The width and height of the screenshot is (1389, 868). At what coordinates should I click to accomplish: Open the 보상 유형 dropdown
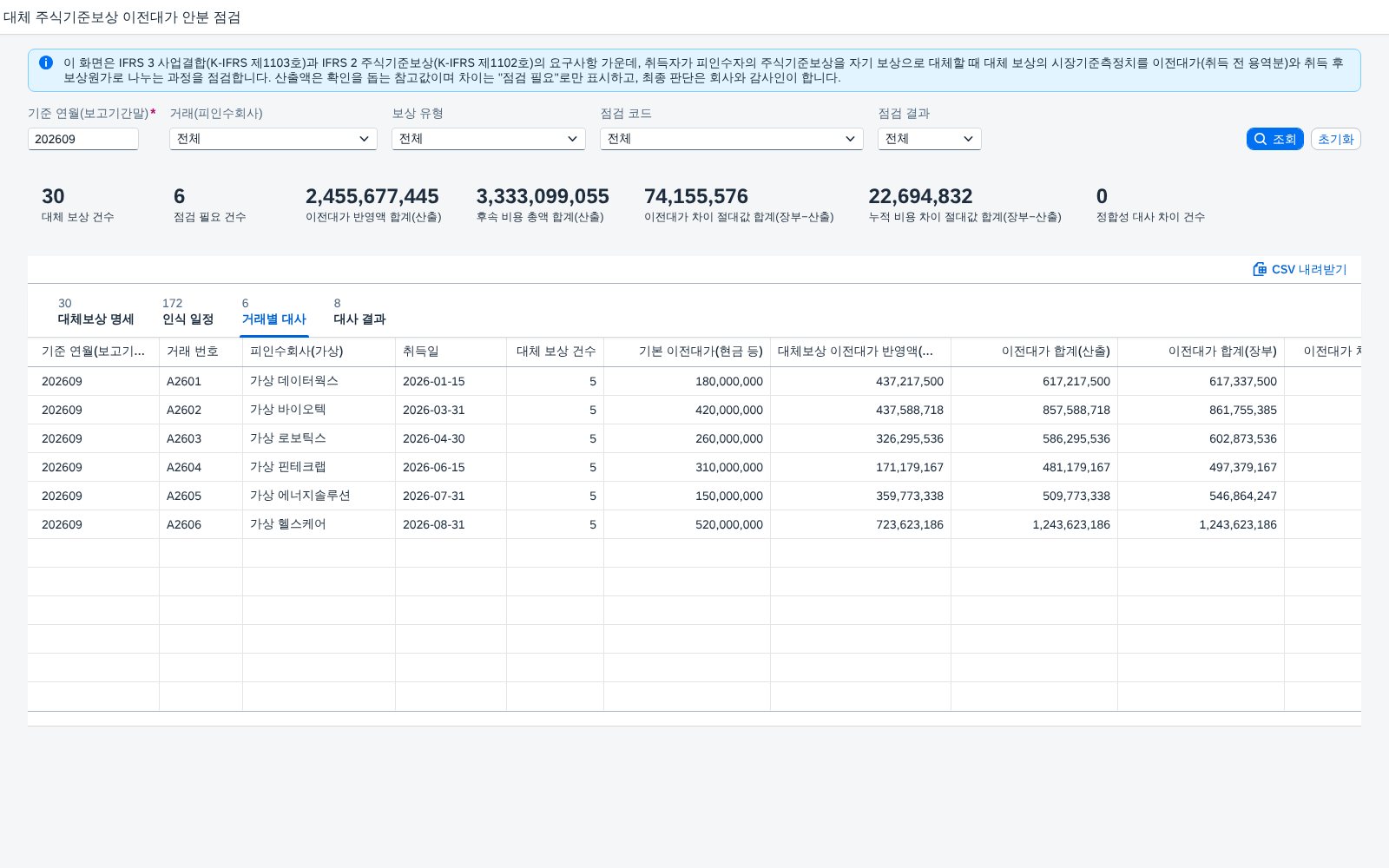[x=489, y=139]
